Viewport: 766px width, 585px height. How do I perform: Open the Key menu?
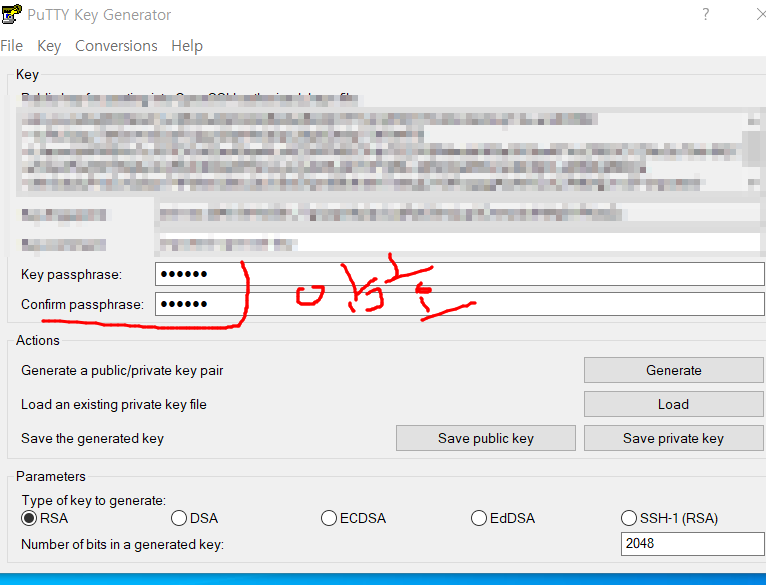[x=49, y=45]
